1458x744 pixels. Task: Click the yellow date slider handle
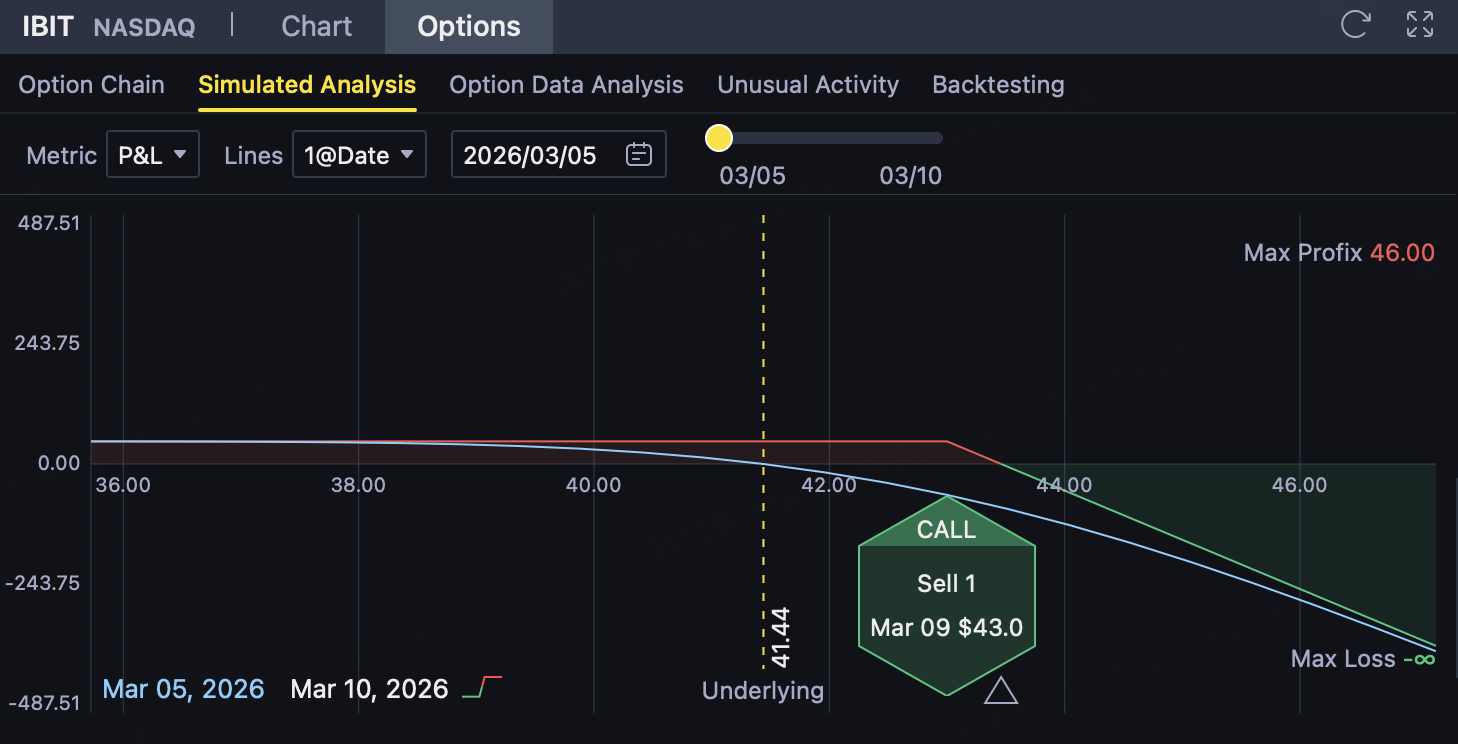coord(719,138)
